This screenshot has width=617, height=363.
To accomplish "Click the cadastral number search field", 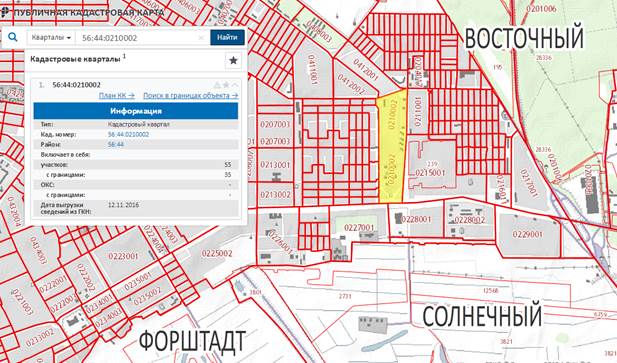I will coord(138,38).
